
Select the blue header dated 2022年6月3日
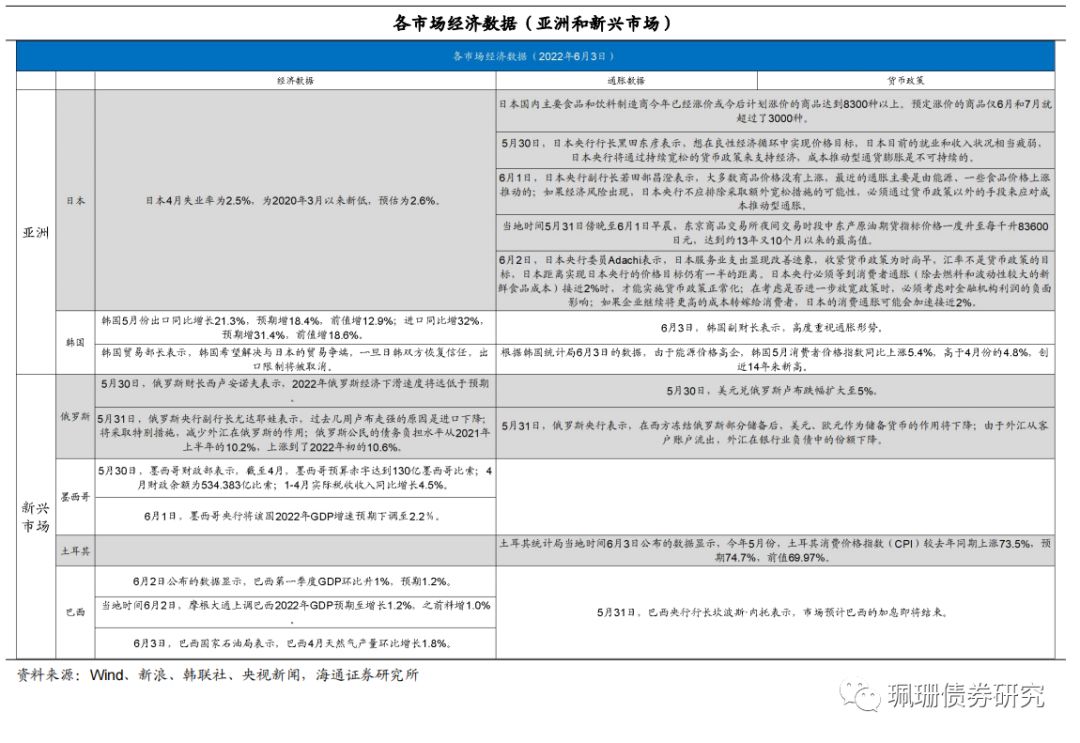535,56
